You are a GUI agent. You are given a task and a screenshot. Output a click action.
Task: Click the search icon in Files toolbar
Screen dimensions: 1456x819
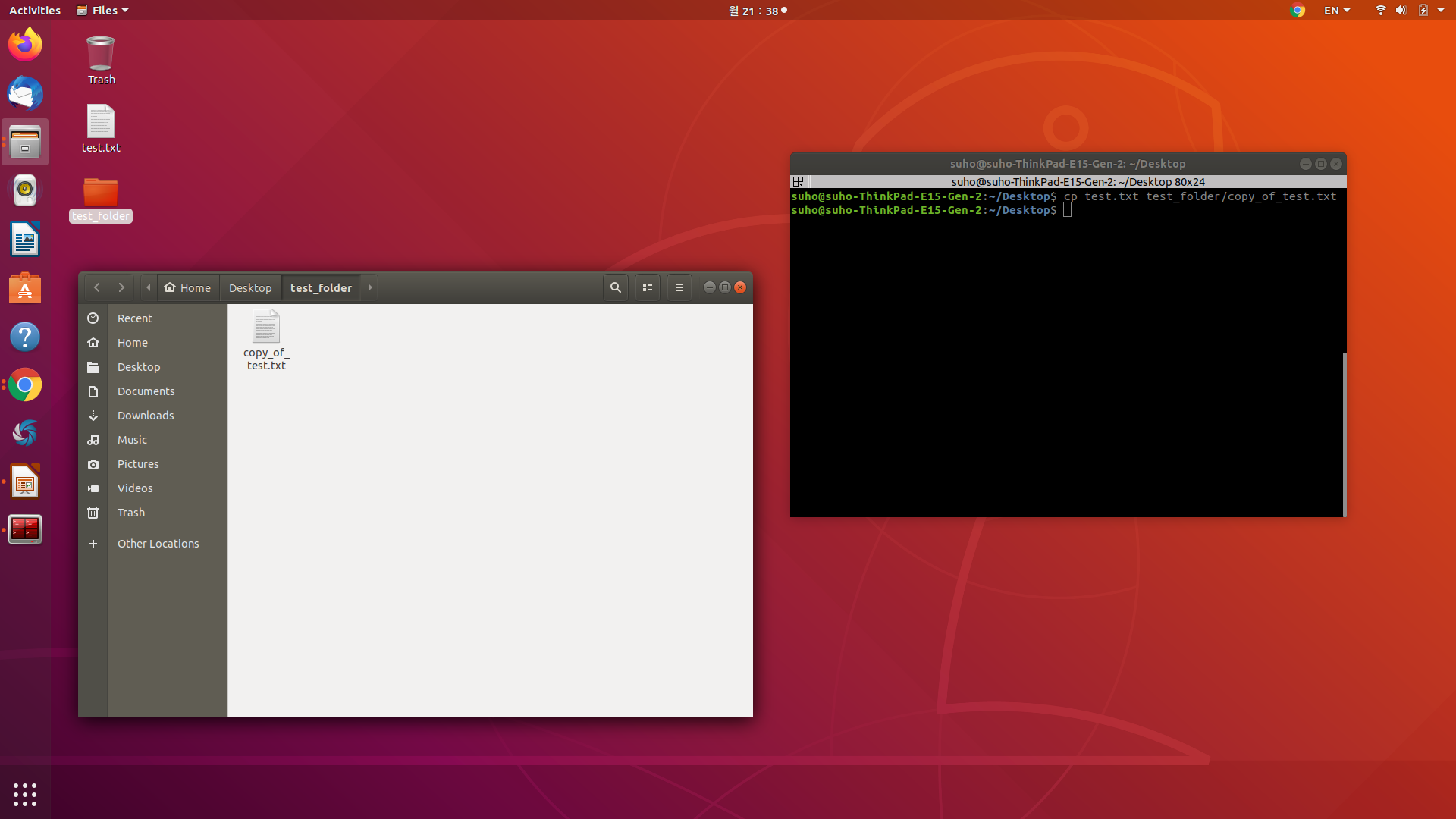pyautogui.click(x=615, y=287)
